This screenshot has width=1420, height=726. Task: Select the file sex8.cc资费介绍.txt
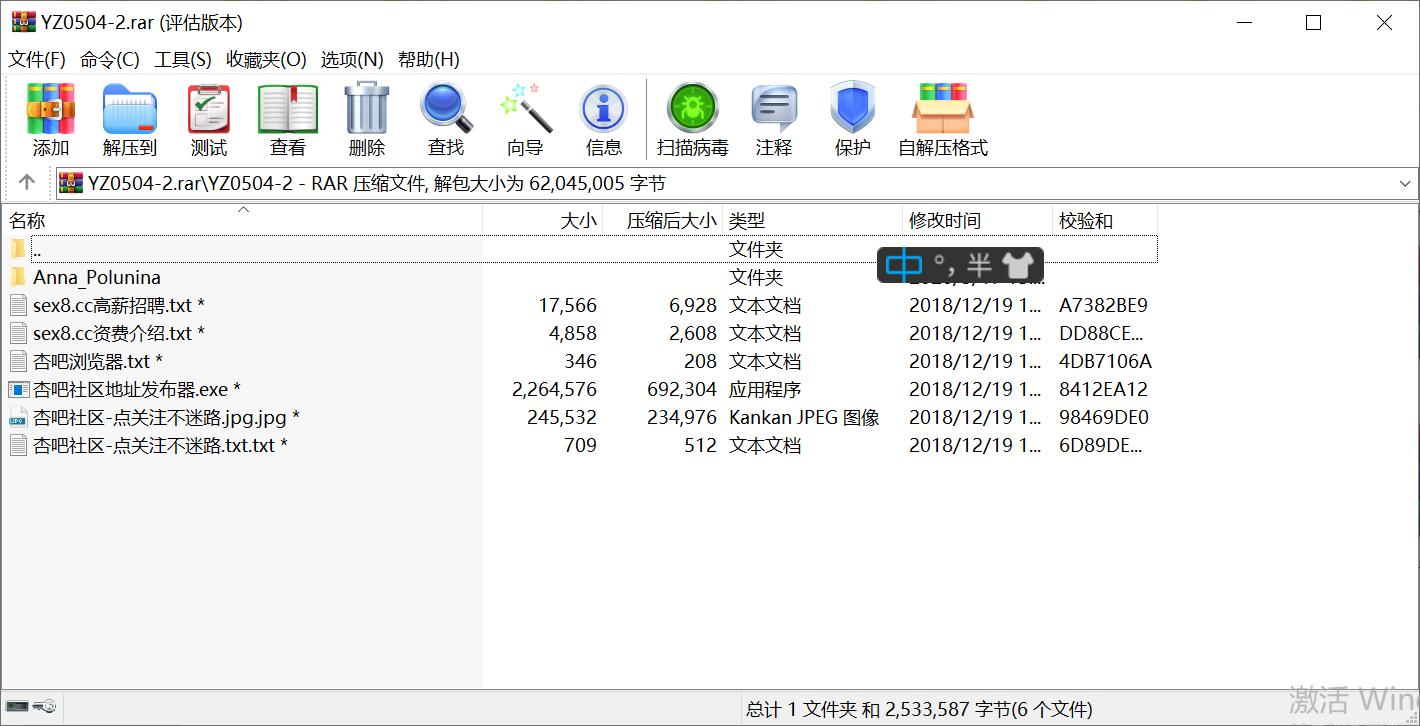[x=119, y=333]
